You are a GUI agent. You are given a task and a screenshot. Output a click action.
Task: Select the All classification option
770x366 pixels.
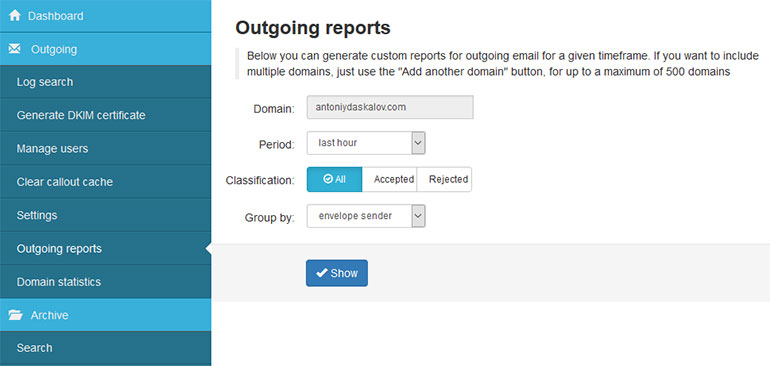pos(334,179)
